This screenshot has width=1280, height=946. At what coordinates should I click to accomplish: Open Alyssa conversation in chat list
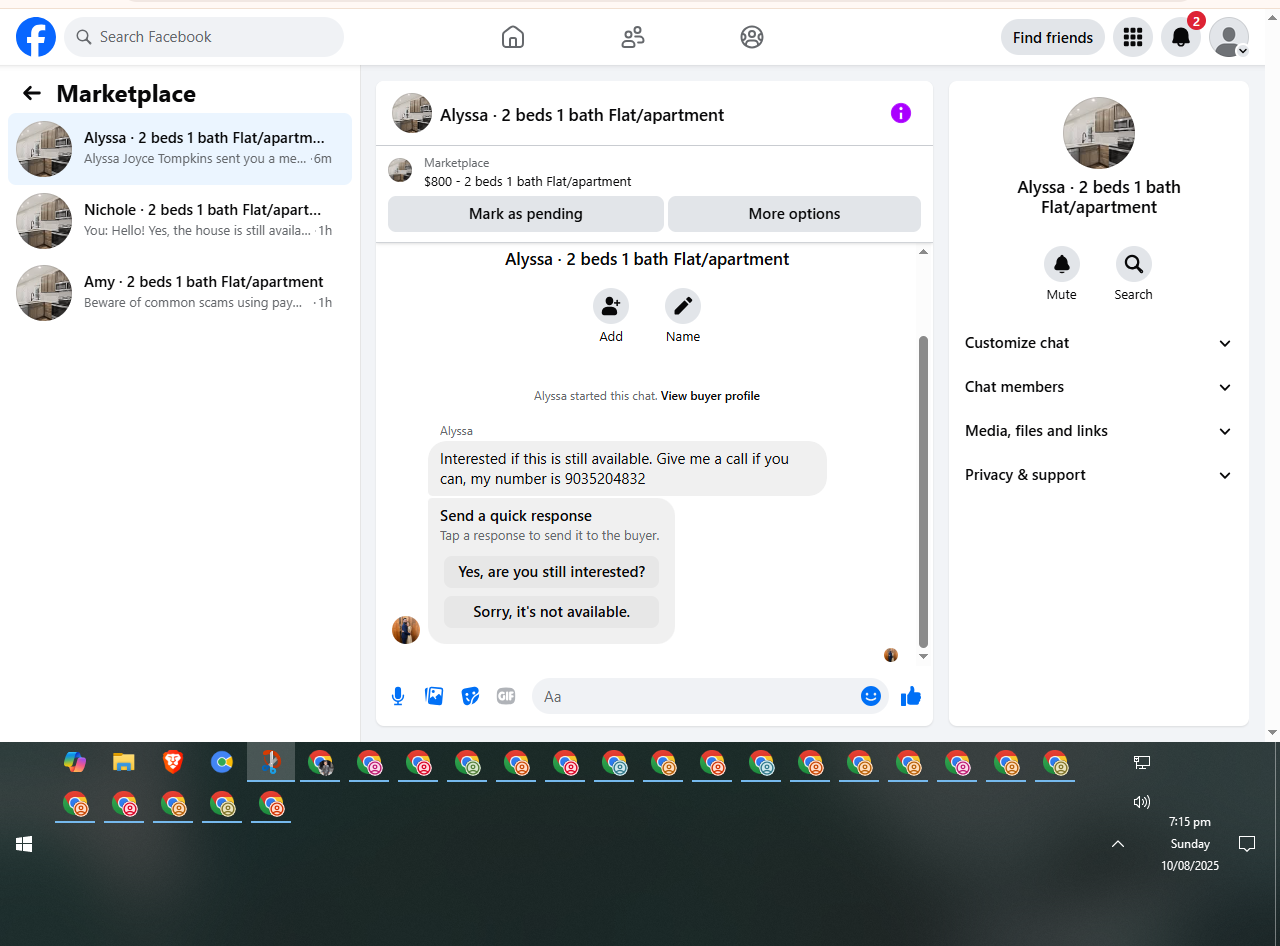coord(180,149)
